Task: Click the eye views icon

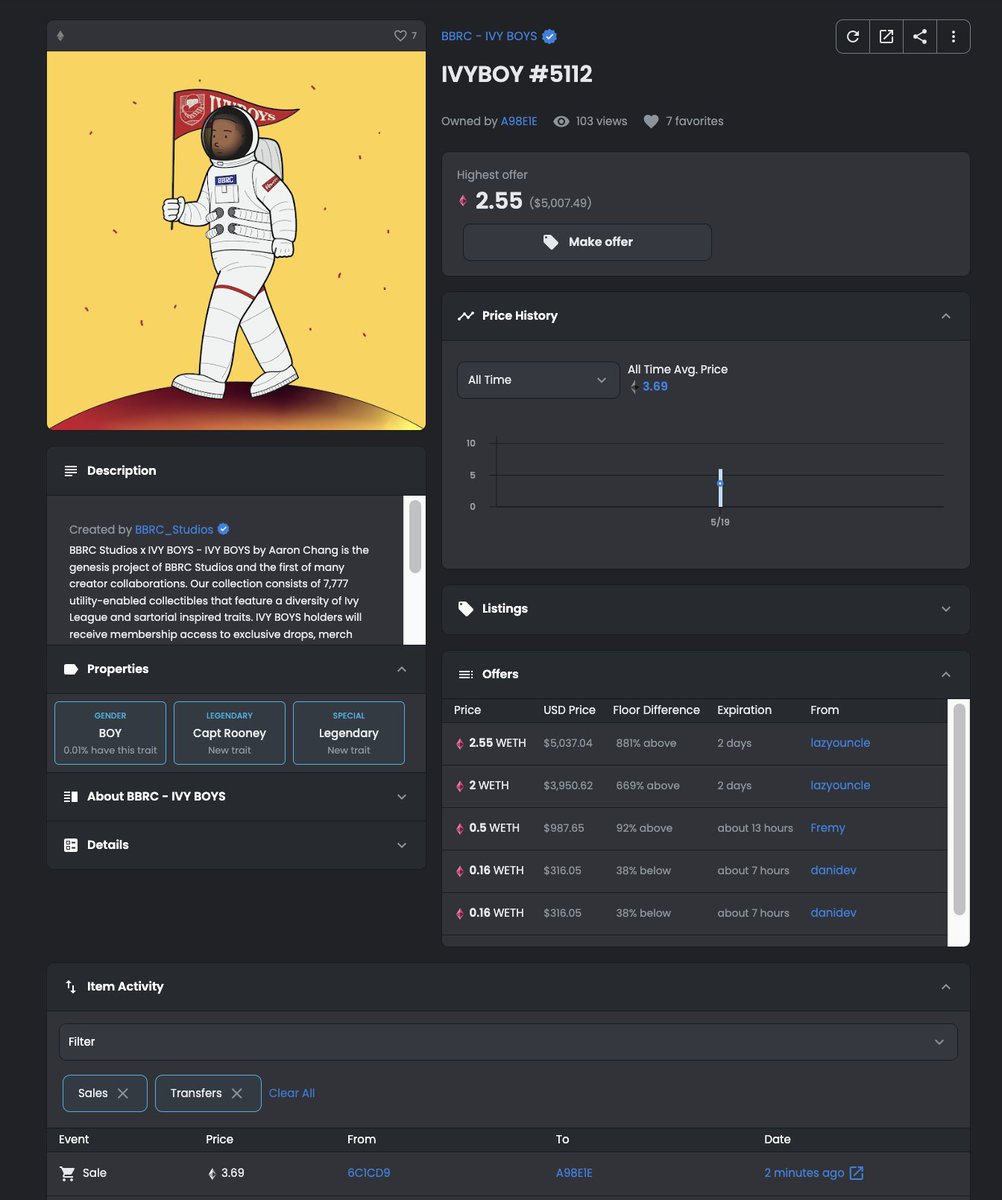Action: click(x=562, y=121)
